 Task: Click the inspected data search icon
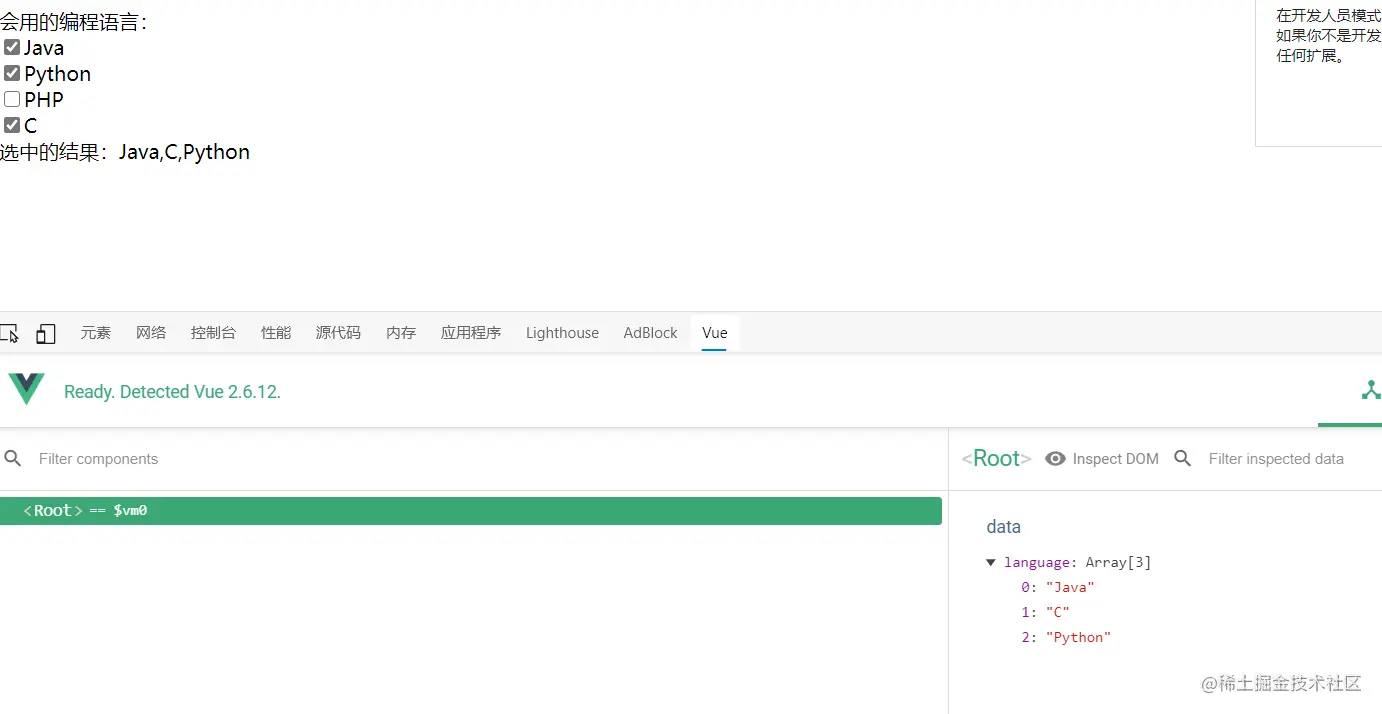click(x=1183, y=458)
